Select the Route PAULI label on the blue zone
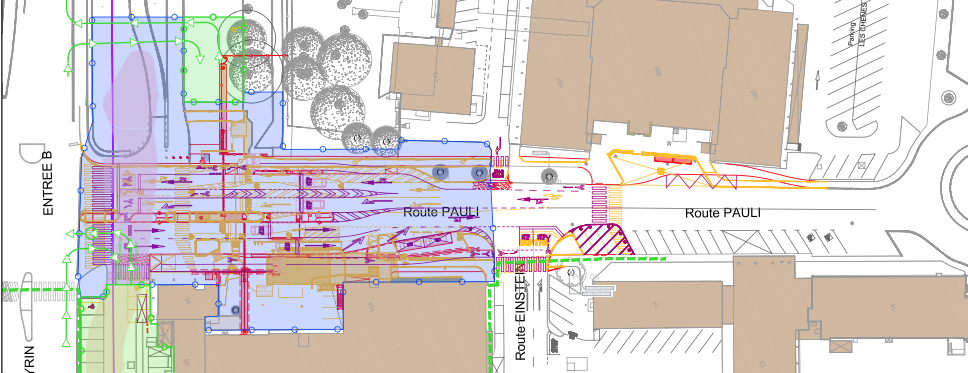Screen dimensions: 968x373 (441, 212)
